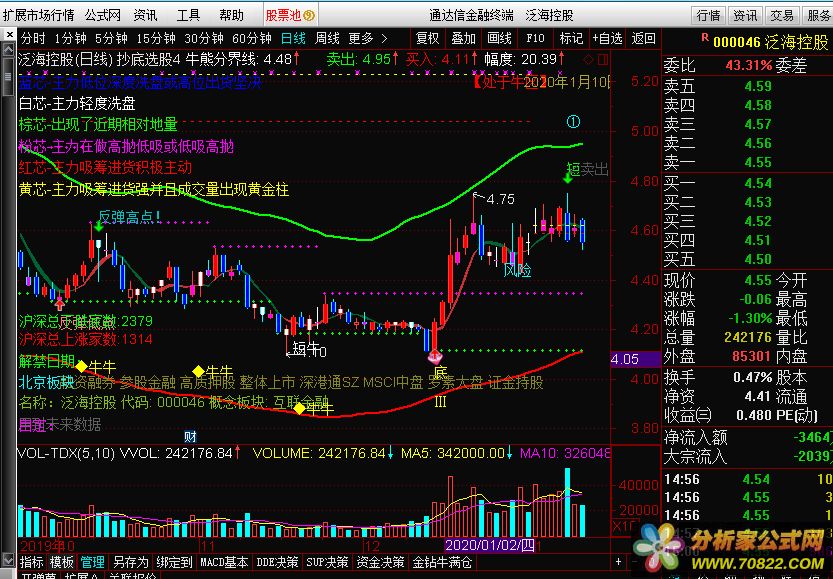
Task: Open the 工具 menu
Action: click(x=188, y=15)
